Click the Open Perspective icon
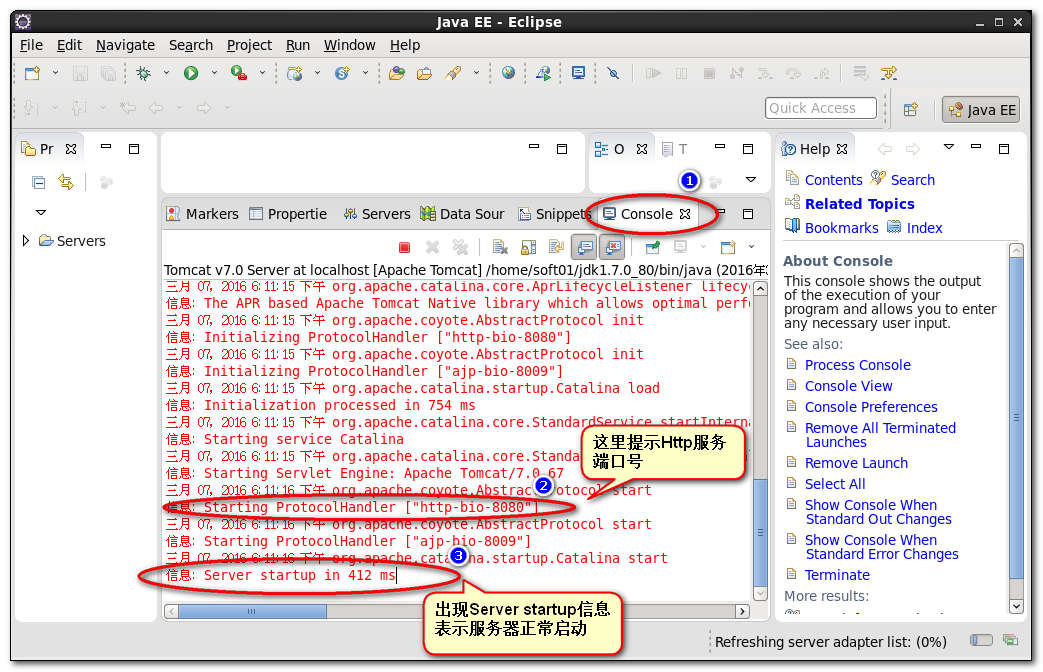Screen dimensions: 1043x672 coord(911,110)
